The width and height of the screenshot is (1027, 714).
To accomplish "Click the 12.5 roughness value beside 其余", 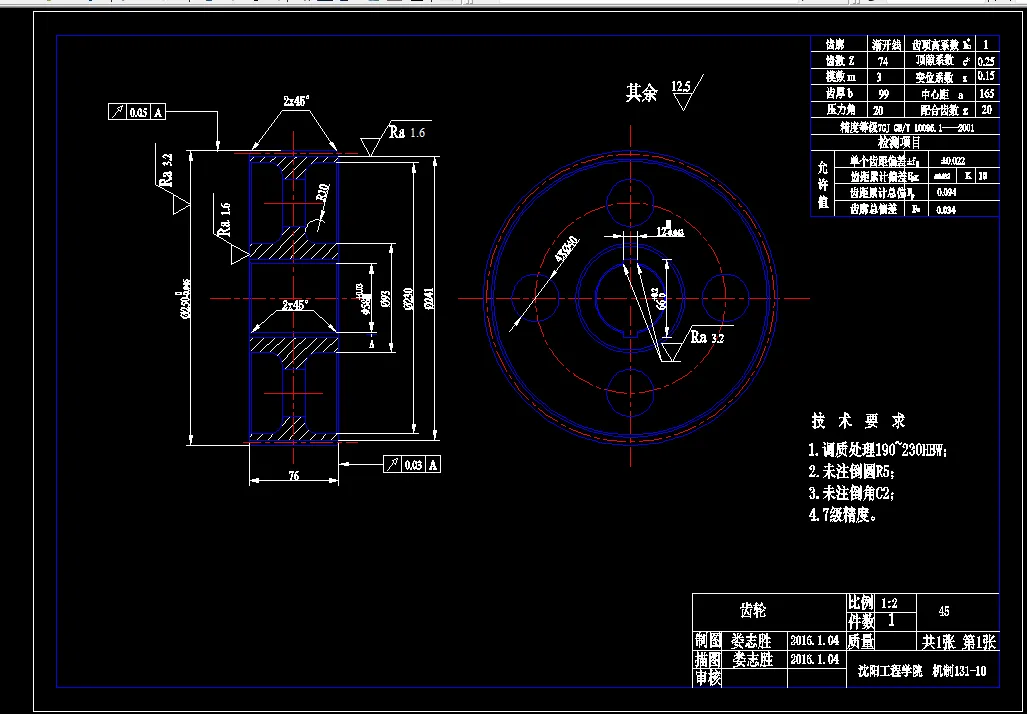I will 681,86.
